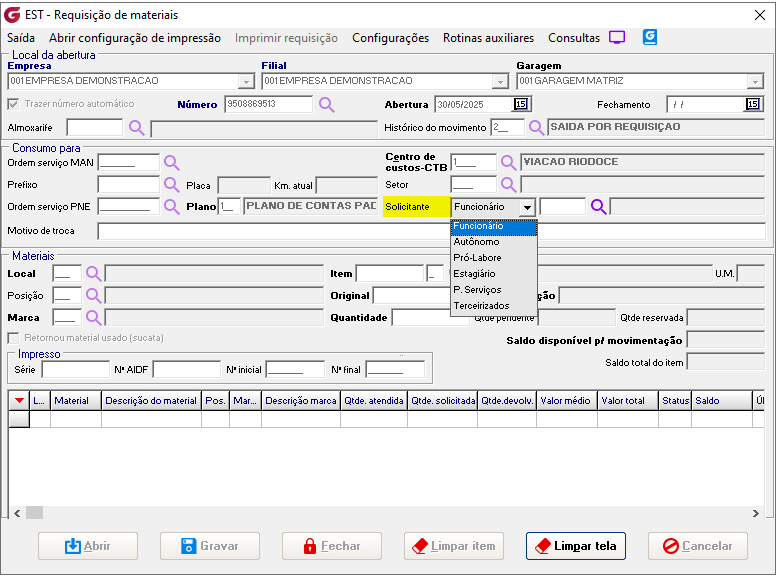Expand Filial dropdown
The height and width of the screenshot is (576, 776).
(x=500, y=81)
